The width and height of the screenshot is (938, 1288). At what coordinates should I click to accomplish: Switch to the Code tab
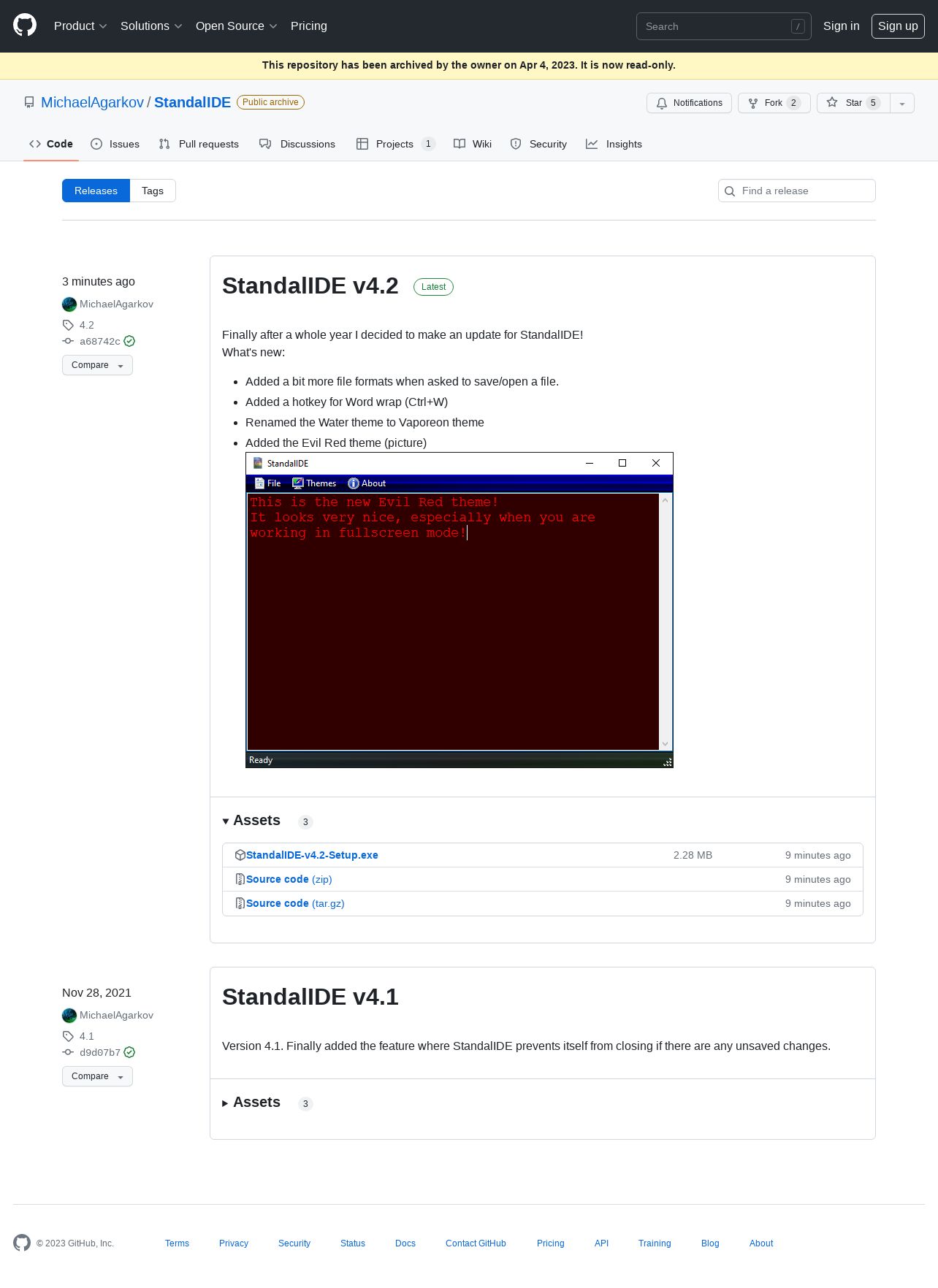tap(51, 144)
